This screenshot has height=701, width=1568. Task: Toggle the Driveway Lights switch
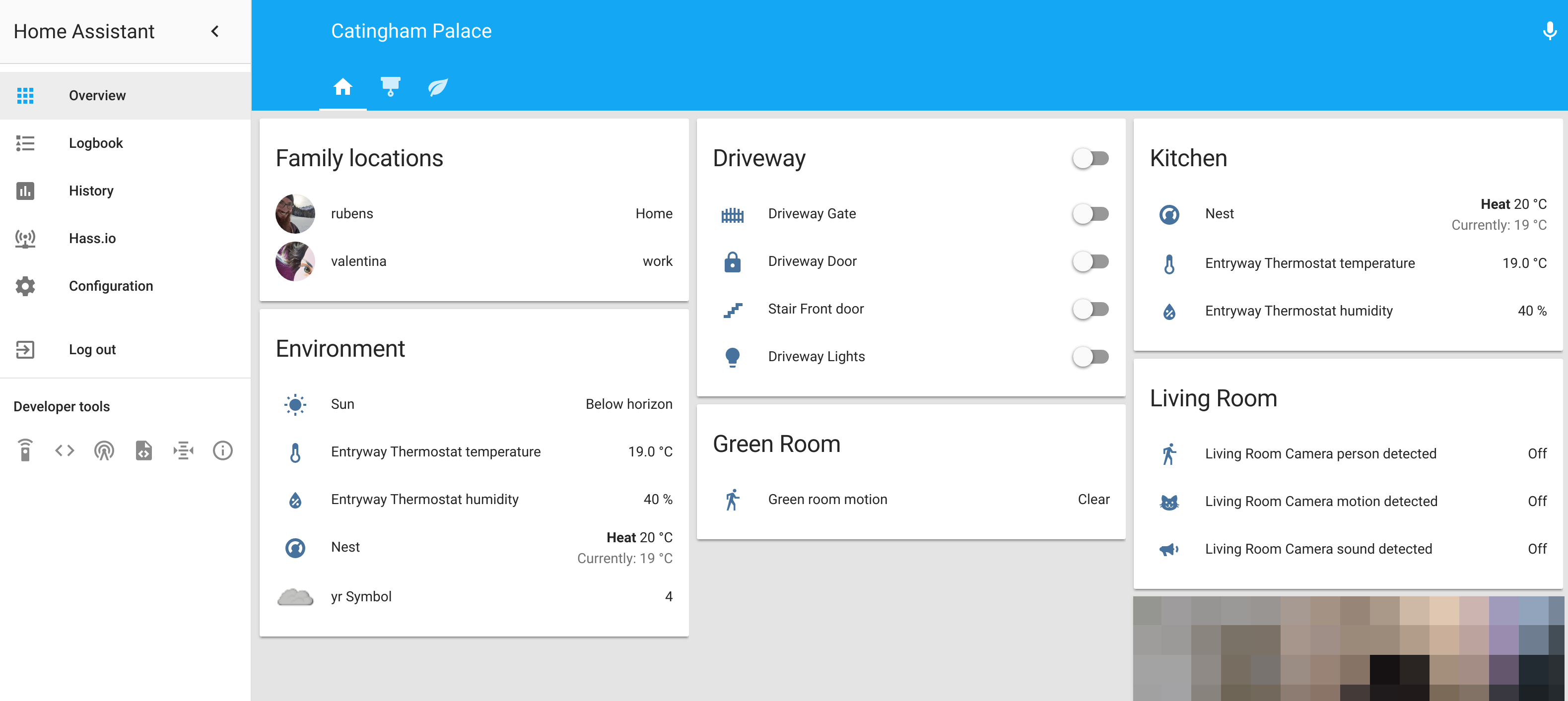pyautogui.click(x=1091, y=357)
